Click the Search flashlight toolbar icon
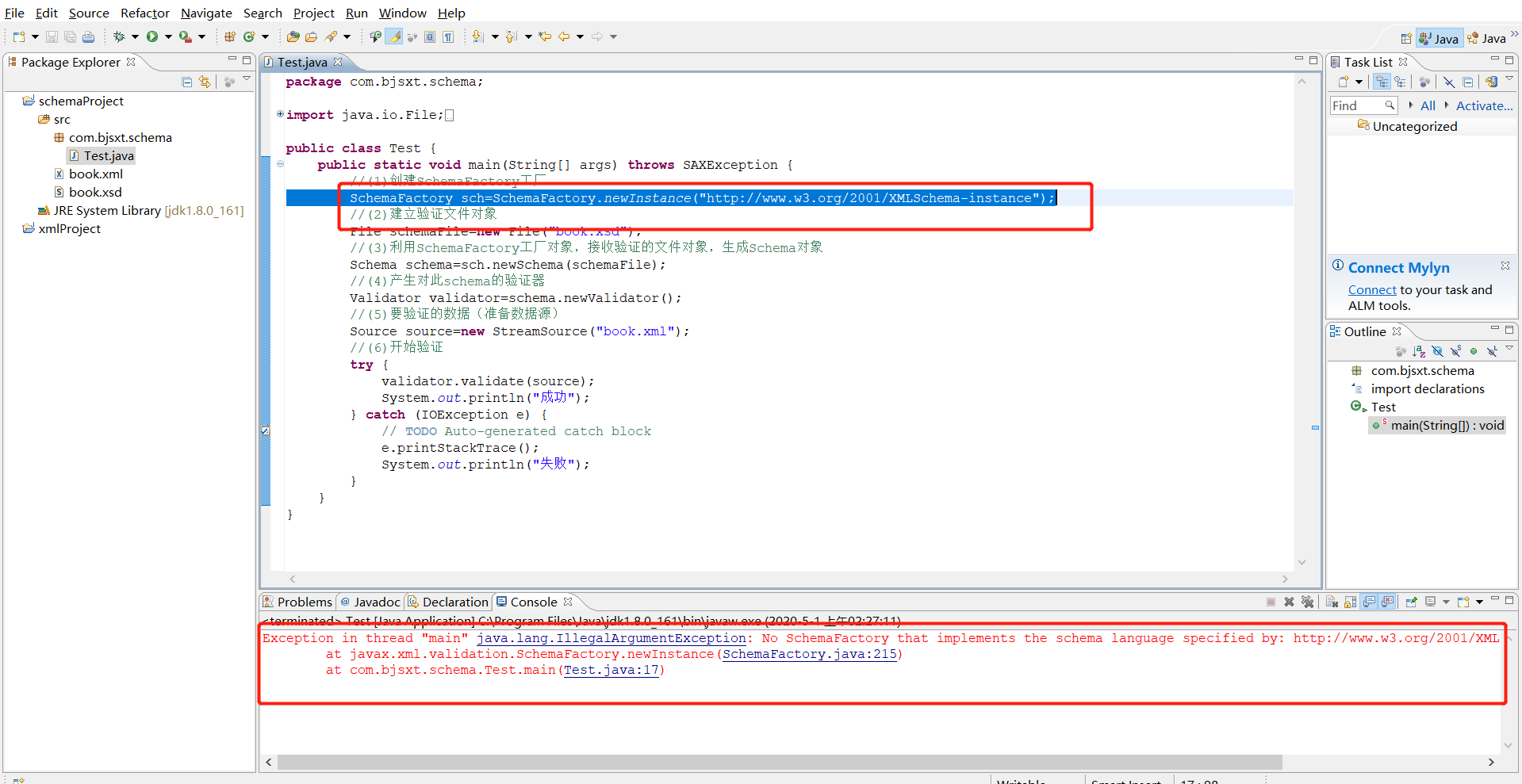The width and height of the screenshot is (1522, 784). click(x=331, y=36)
